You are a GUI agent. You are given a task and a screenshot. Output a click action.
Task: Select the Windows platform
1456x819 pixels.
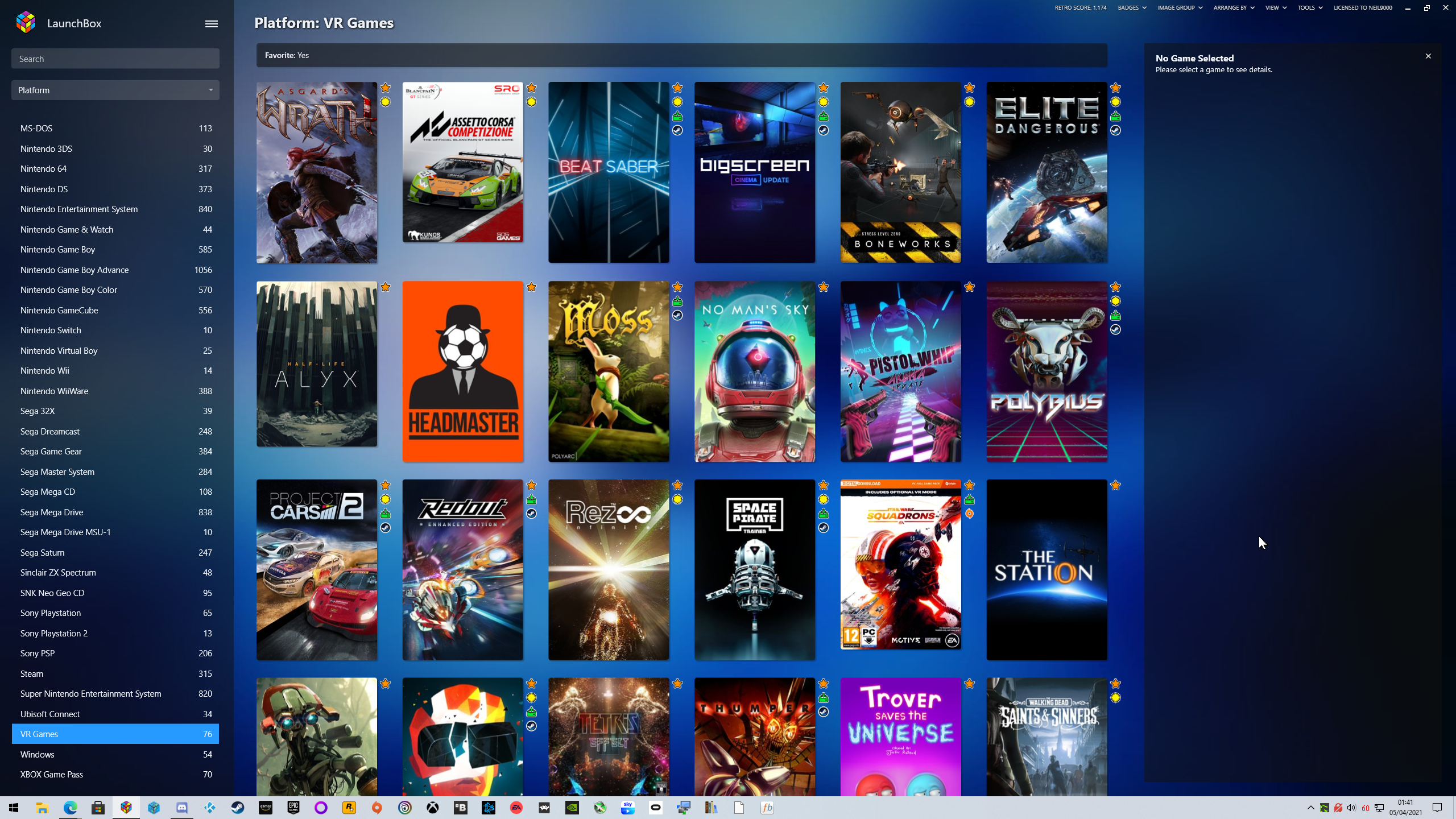[x=115, y=754]
